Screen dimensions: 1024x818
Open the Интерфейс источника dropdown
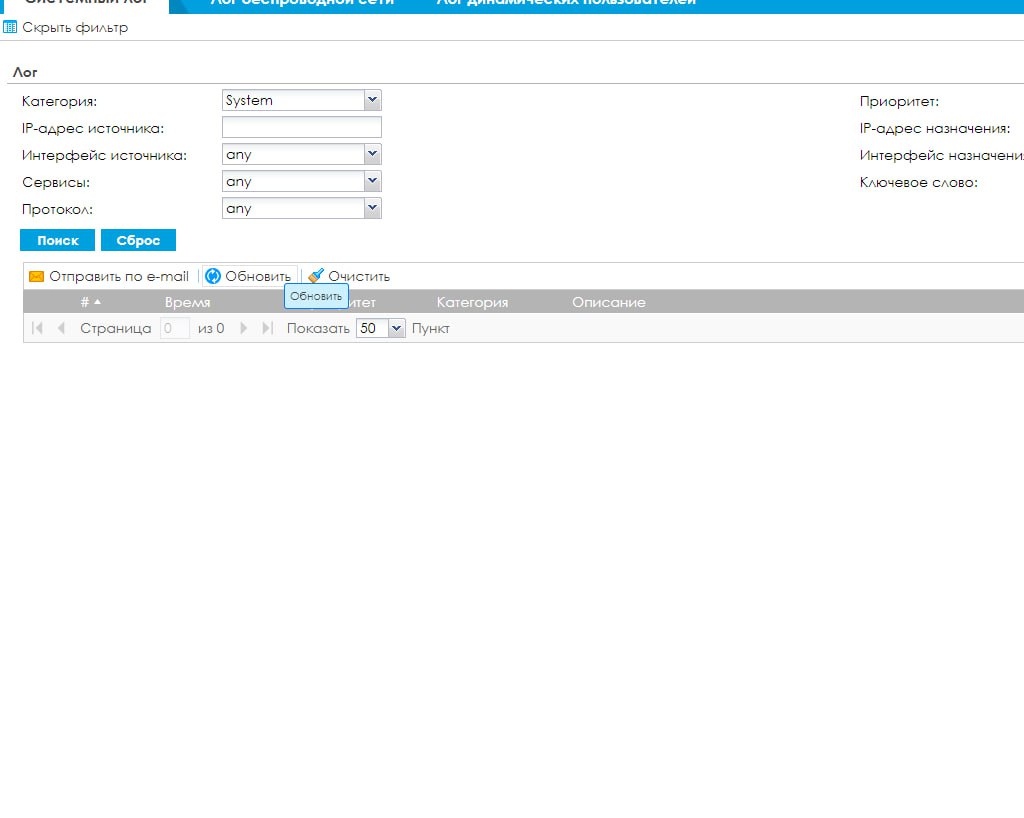click(x=372, y=154)
